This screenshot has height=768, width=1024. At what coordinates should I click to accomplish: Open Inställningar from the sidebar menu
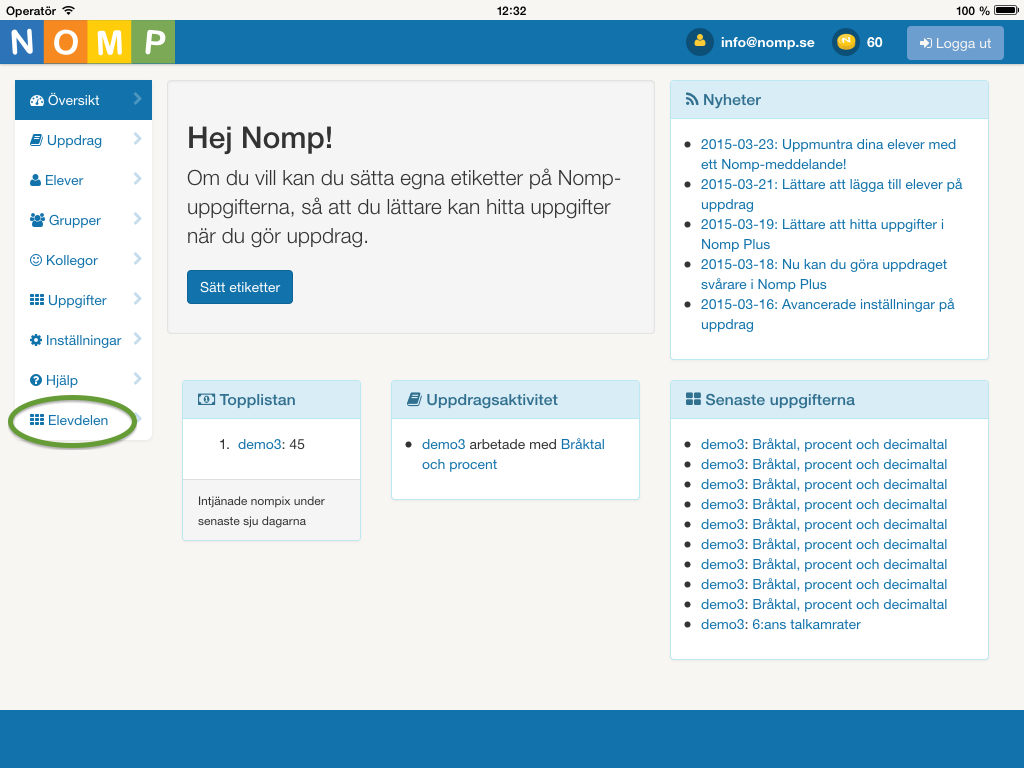pos(85,340)
